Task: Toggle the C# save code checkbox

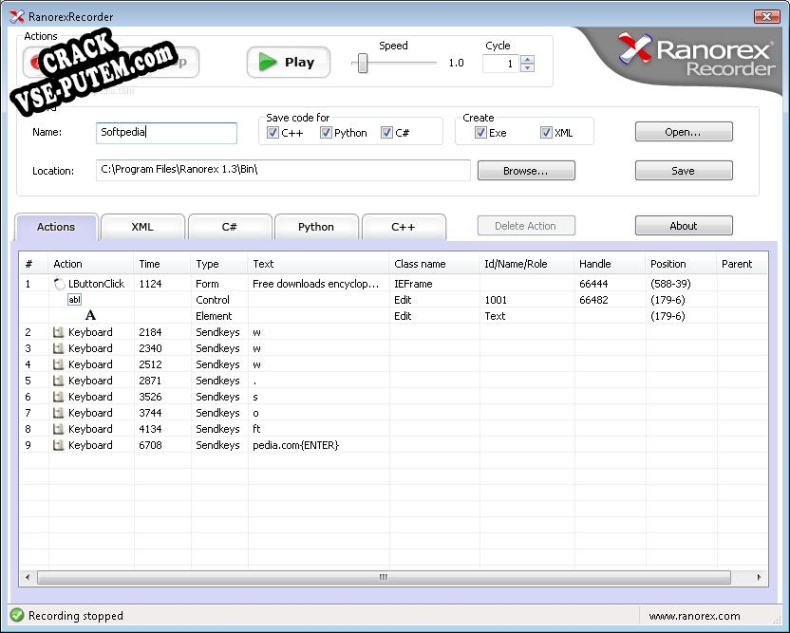Action: [386, 133]
